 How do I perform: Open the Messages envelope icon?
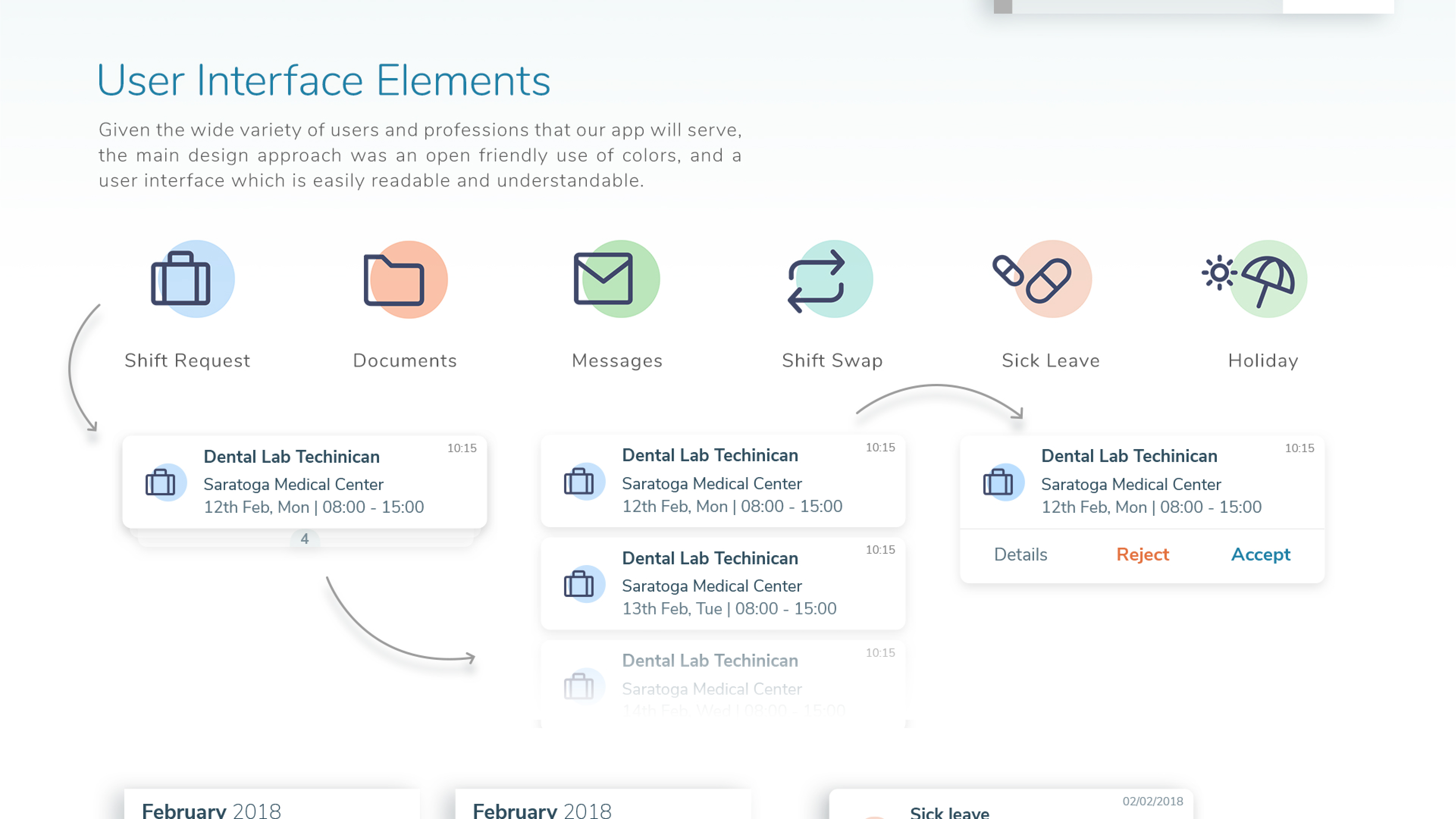pyautogui.click(x=617, y=279)
